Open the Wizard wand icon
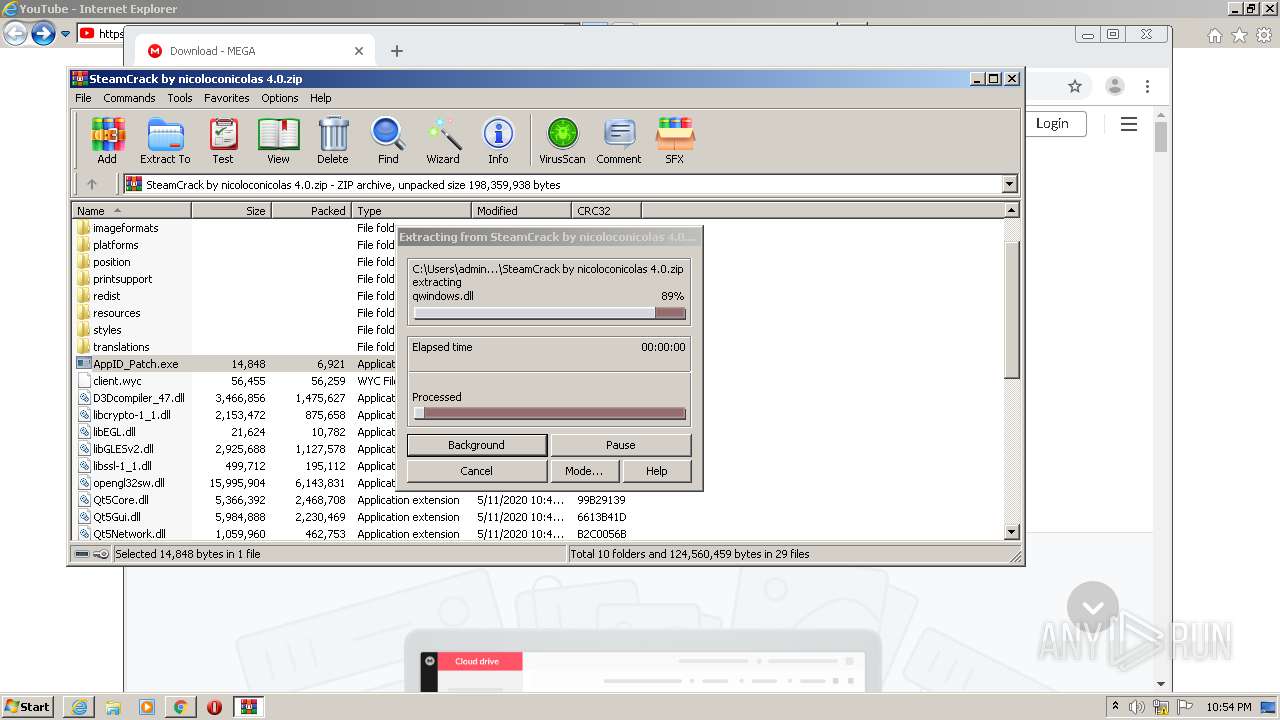1280x720 pixels. click(x=443, y=140)
